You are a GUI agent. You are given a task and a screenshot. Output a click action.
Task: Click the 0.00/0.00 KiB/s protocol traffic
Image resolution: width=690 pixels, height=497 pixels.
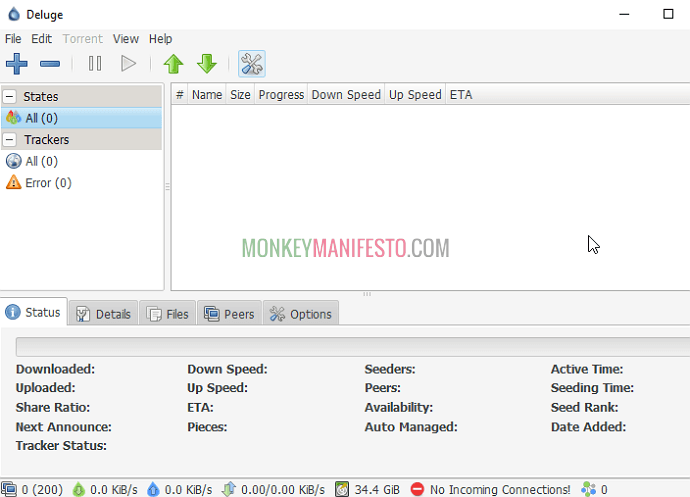click(283, 490)
